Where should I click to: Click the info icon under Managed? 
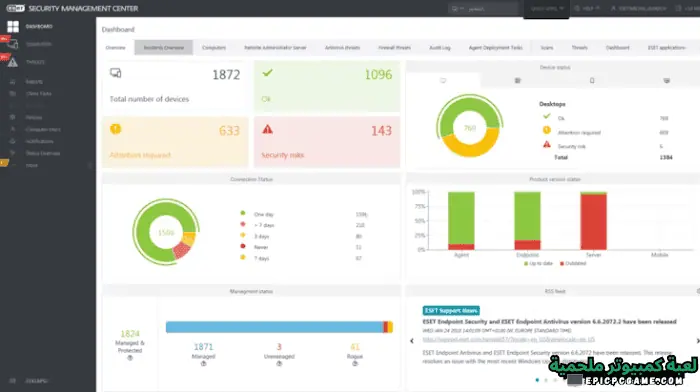point(204,364)
